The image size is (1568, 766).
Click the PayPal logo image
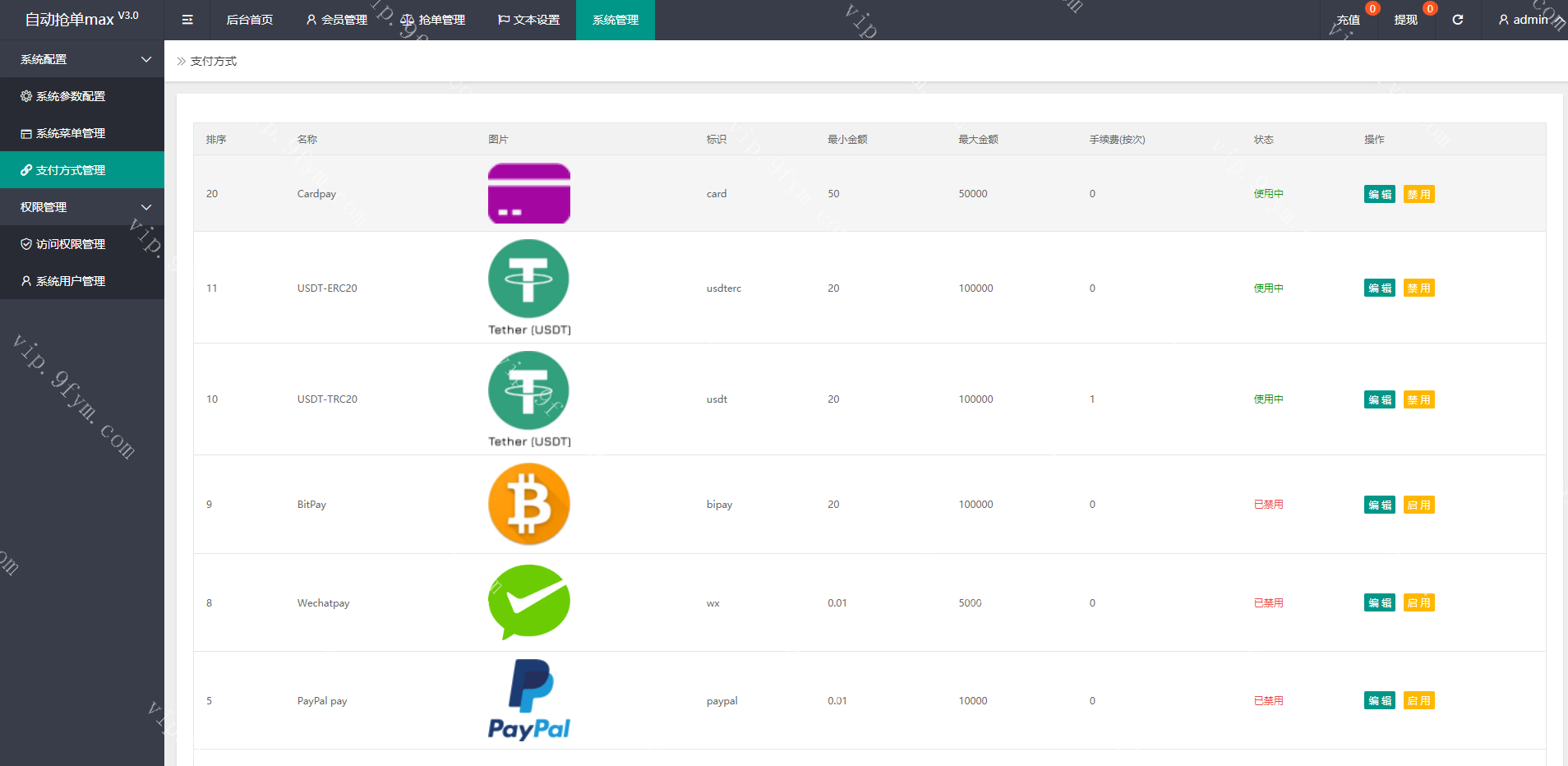[x=528, y=700]
